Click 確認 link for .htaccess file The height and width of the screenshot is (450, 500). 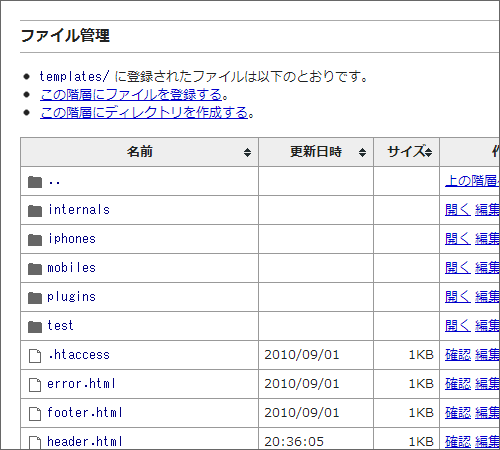pyautogui.click(x=458, y=355)
